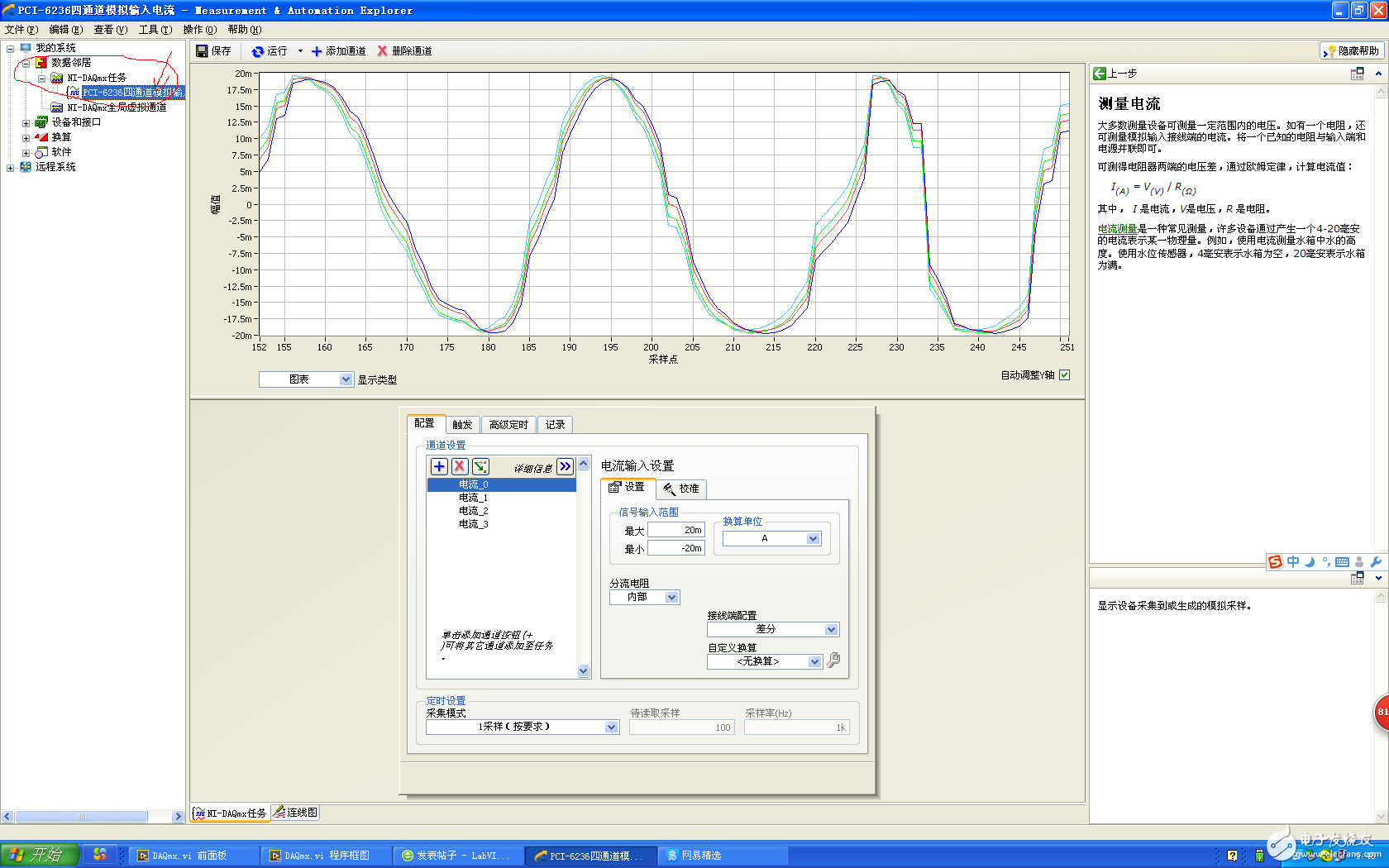Open the 文件 menu
The width and height of the screenshot is (1389, 868).
click(x=21, y=30)
